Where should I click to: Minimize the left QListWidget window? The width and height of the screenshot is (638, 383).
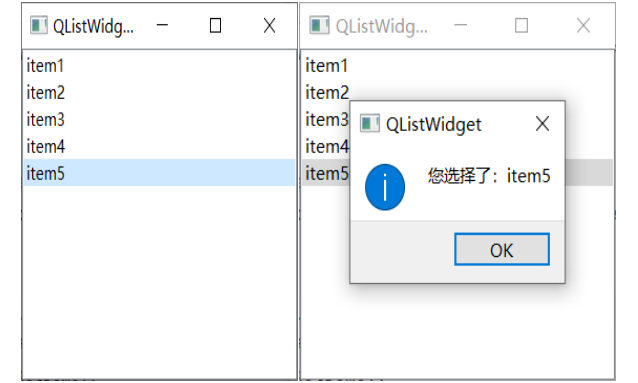162,25
